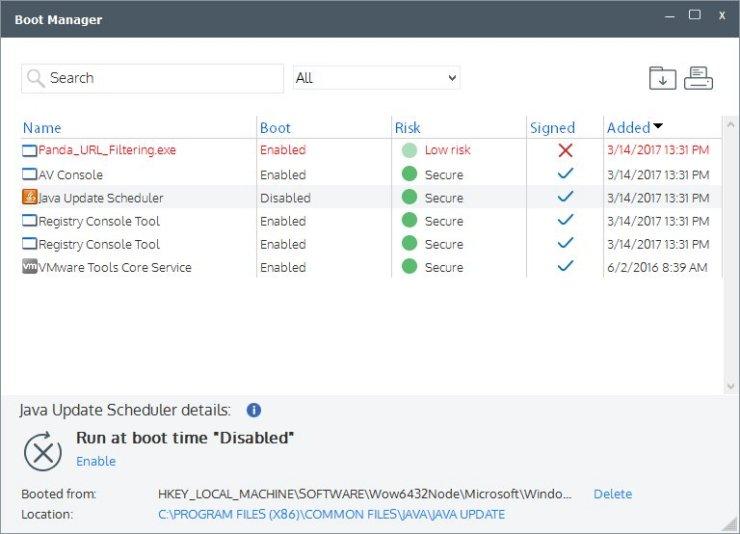The width and height of the screenshot is (740, 534).
Task: Click the print list icon
Action: [698, 78]
